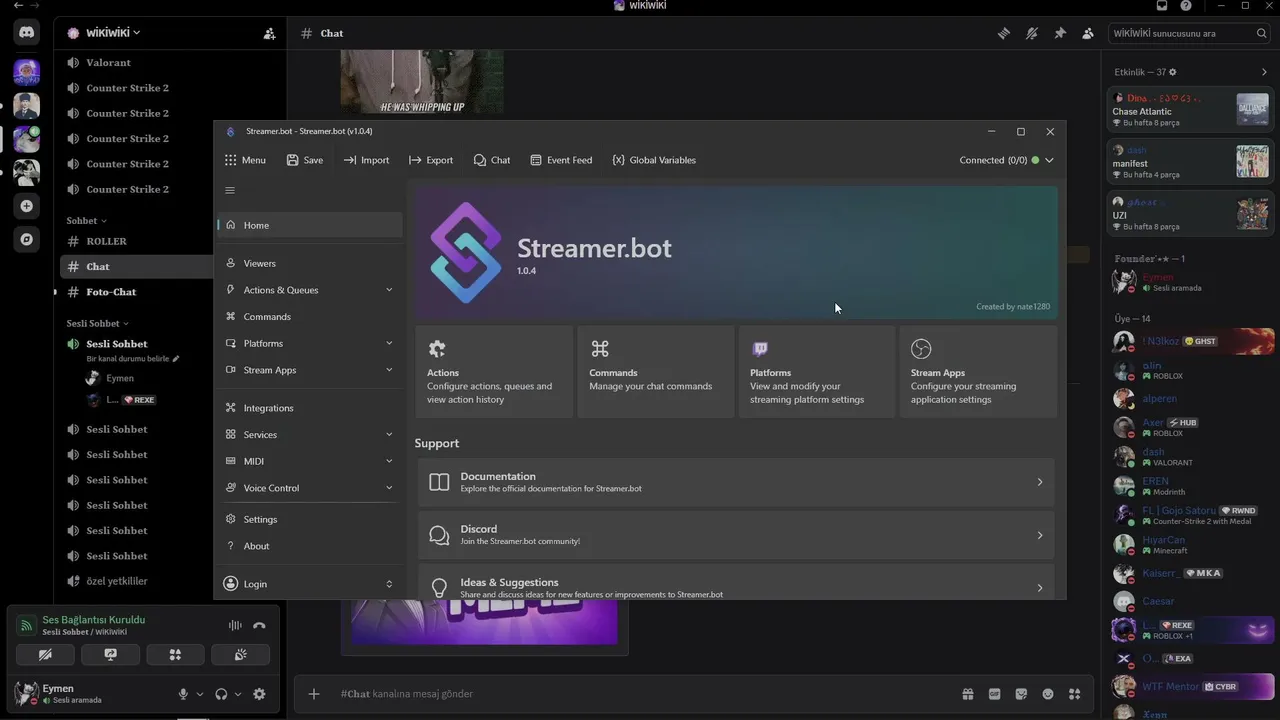Open Viewers in Streamer.bot sidebar

tap(310, 263)
